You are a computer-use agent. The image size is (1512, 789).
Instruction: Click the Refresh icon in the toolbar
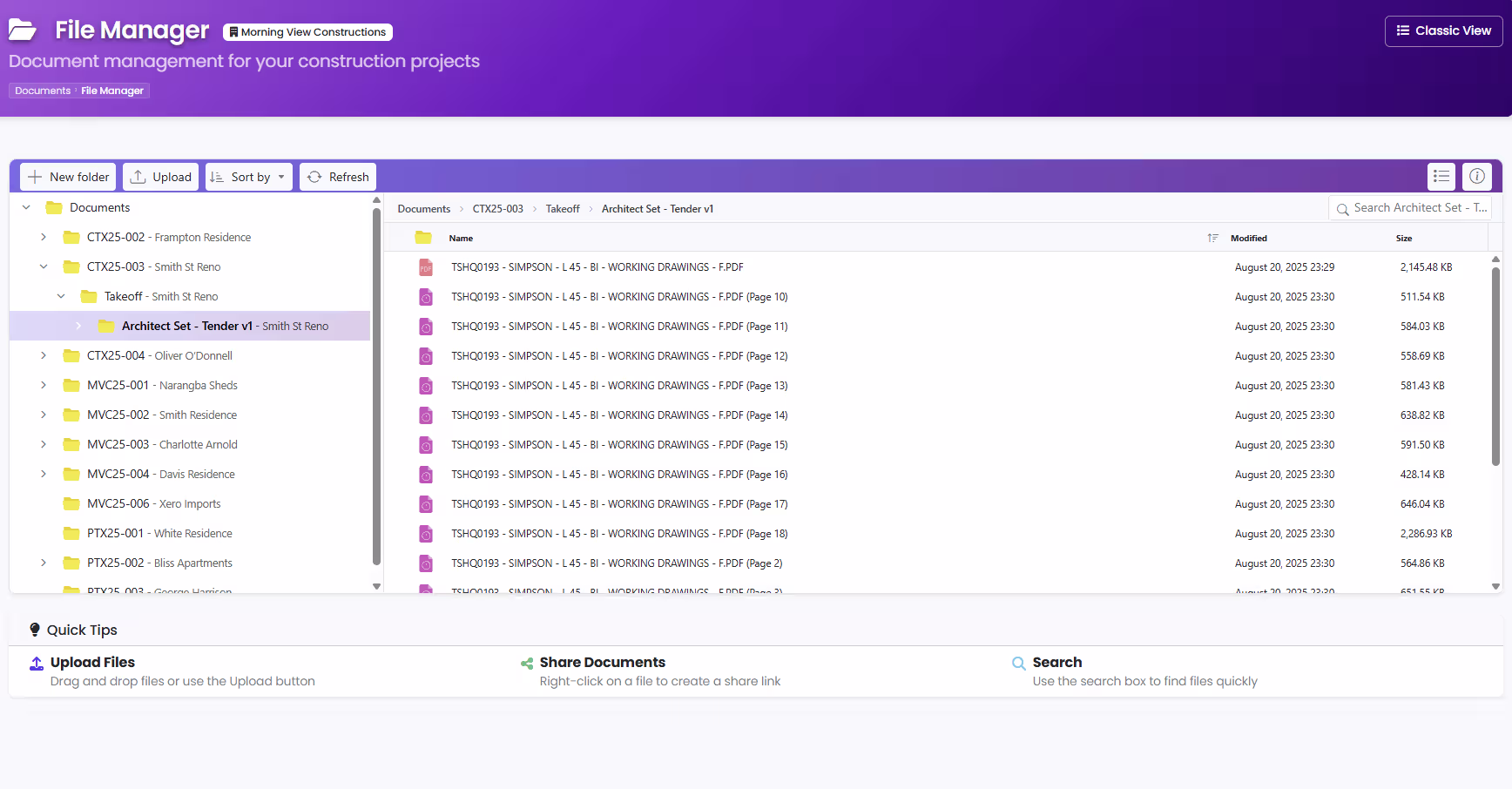pyautogui.click(x=314, y=177)
